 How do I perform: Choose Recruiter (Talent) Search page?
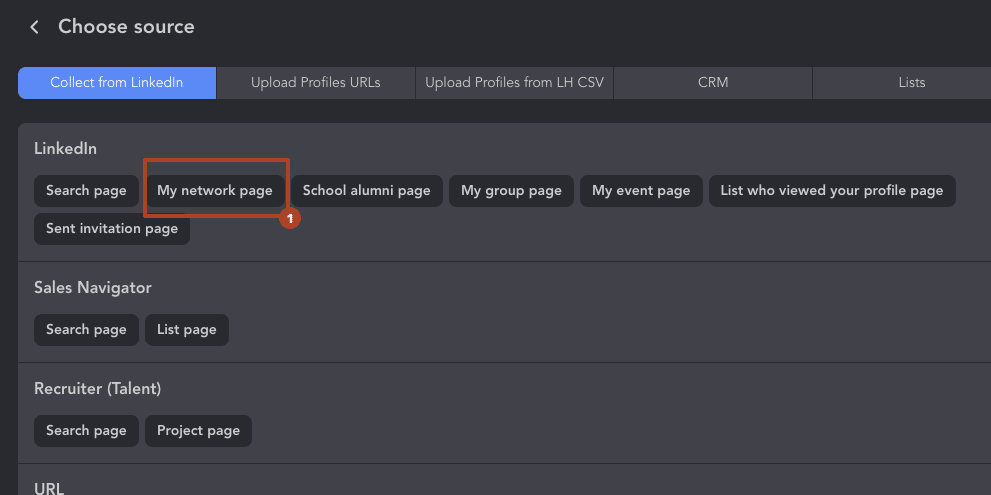click(86, 431)
